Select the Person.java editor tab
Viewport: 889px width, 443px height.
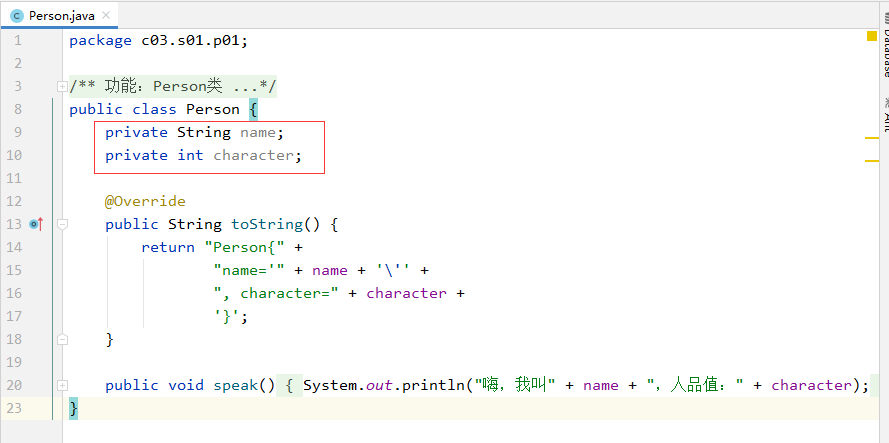[59, 15]
